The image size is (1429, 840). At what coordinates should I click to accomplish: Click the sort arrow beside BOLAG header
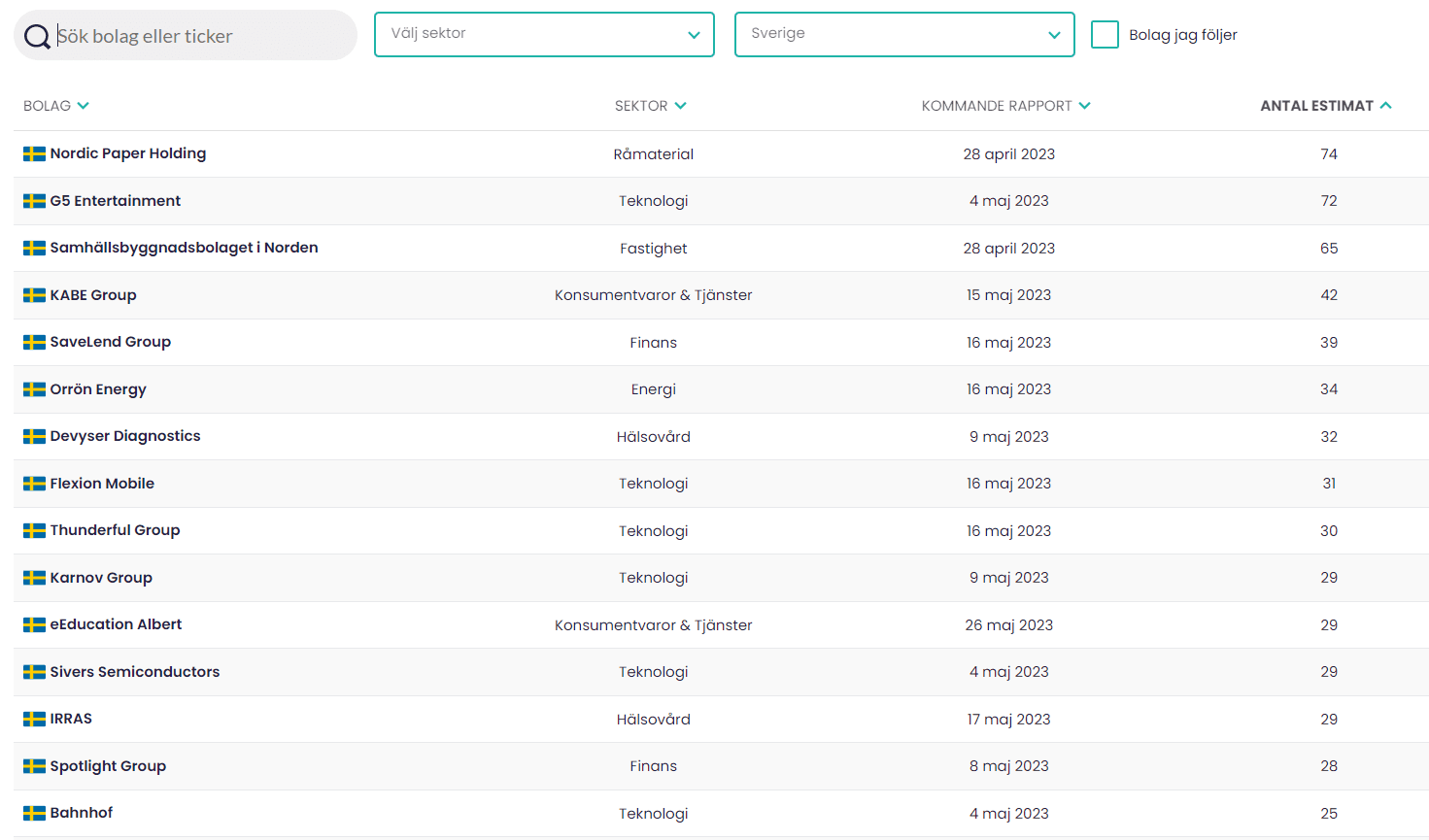click(84, 106)
